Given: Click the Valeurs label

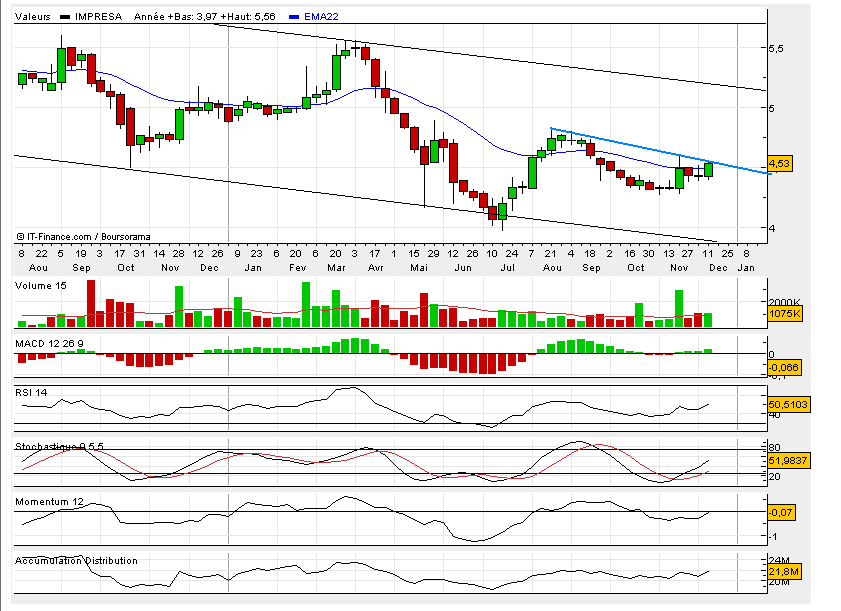Looking at the screenshot, I should pyautogui.click(x=33, y=17).
